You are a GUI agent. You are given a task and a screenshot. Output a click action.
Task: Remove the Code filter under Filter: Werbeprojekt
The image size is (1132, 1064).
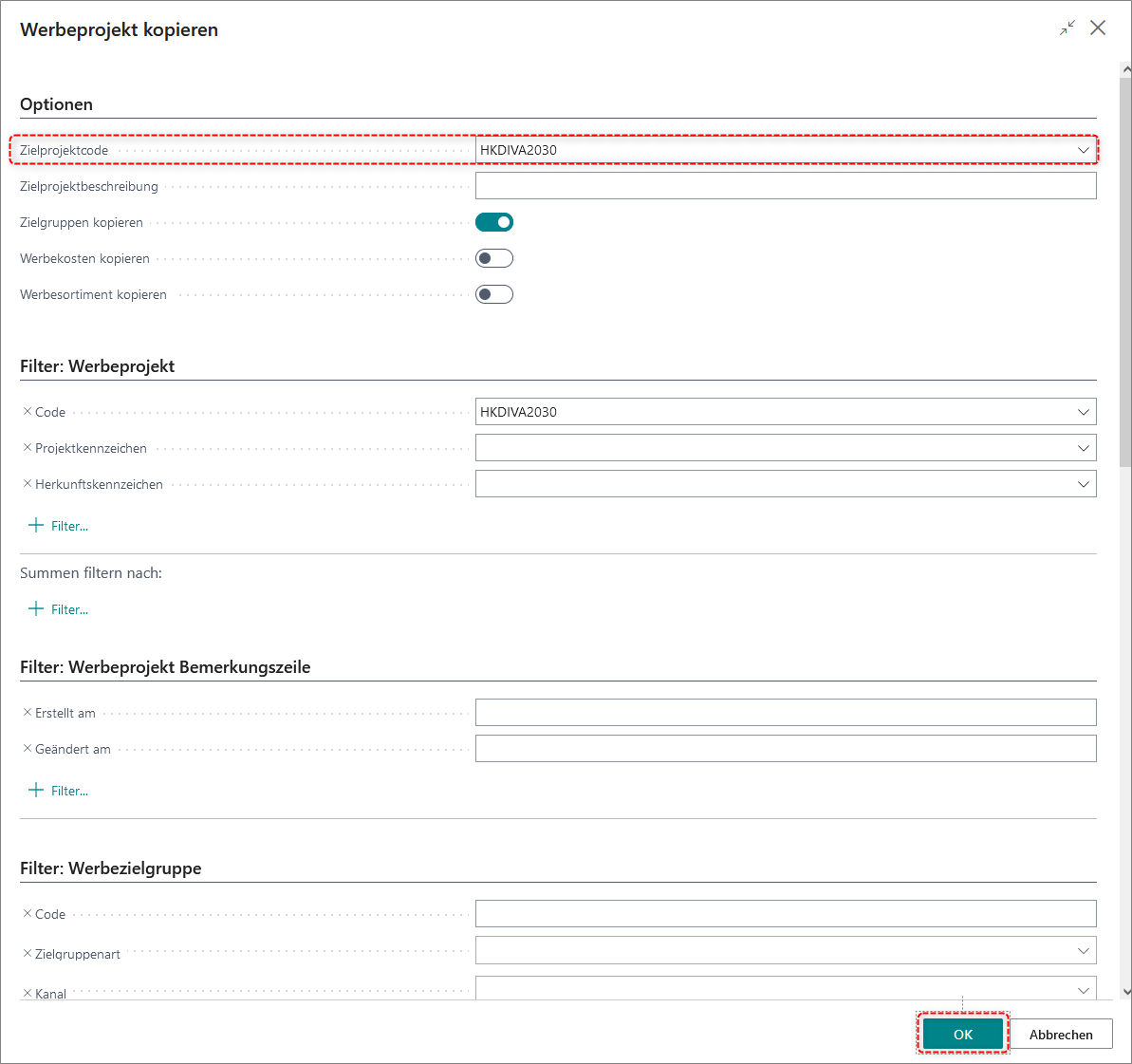point(28,412)
